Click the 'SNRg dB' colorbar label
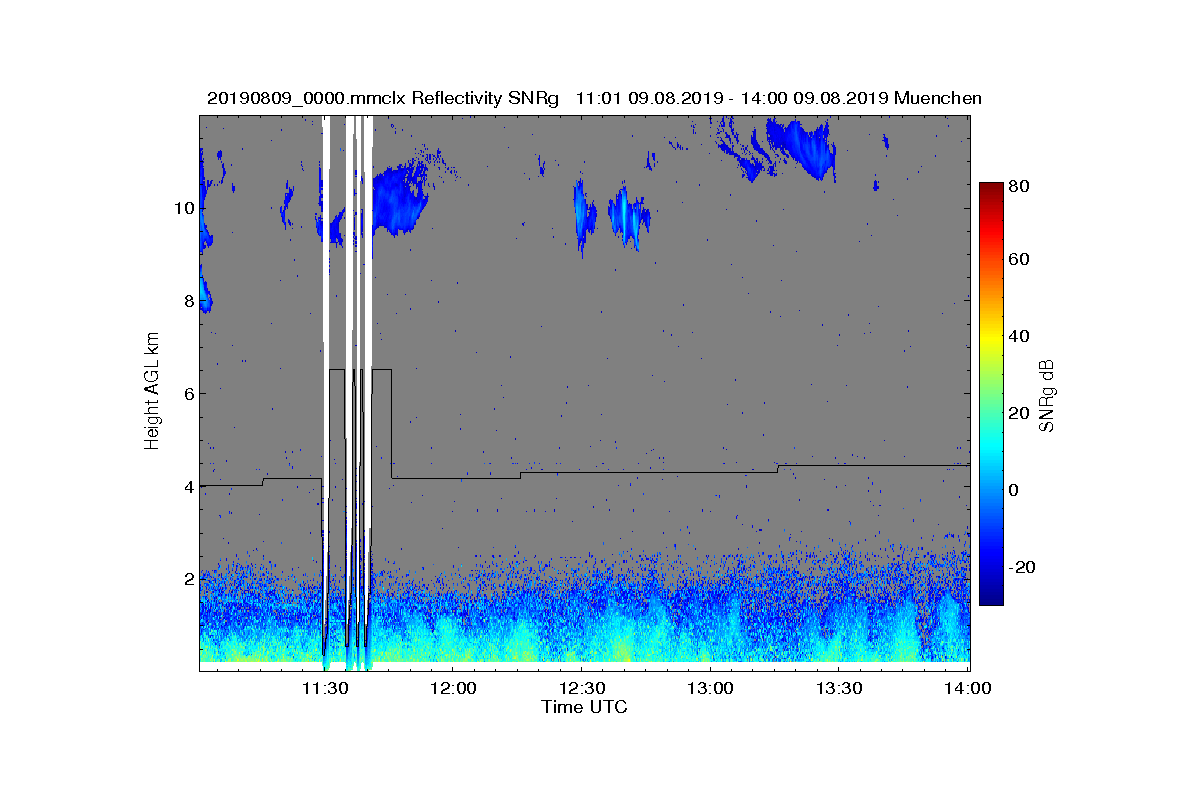Image resolution: width=1200 pixels, height=800 pixels. [1047, 396]
